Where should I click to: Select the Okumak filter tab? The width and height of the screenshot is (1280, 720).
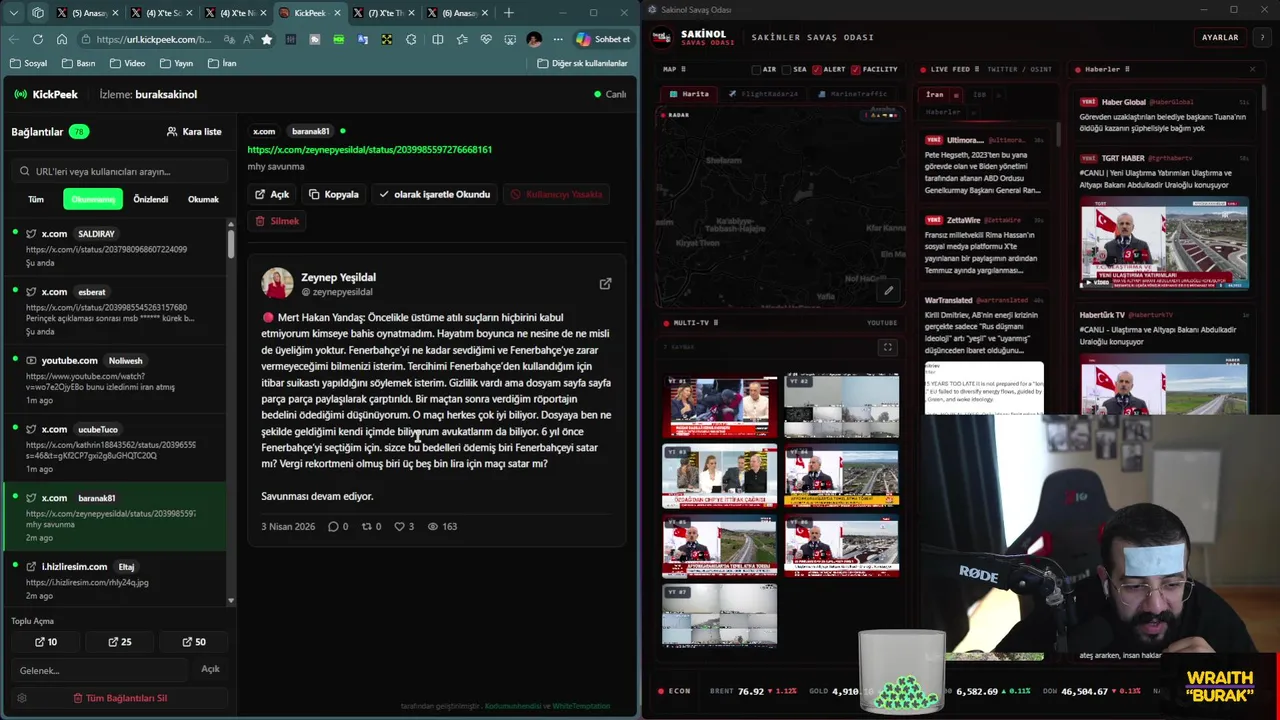tap(203, 199)
